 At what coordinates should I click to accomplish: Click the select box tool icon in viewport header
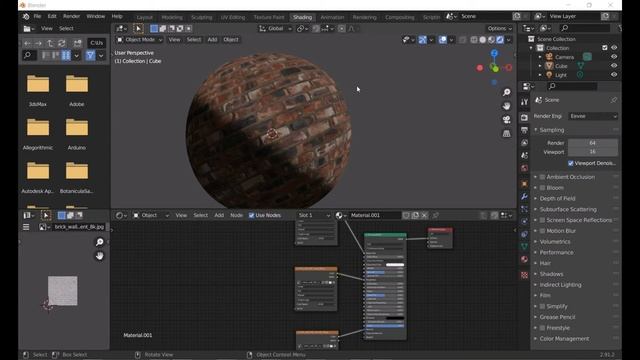coord(138,28)
